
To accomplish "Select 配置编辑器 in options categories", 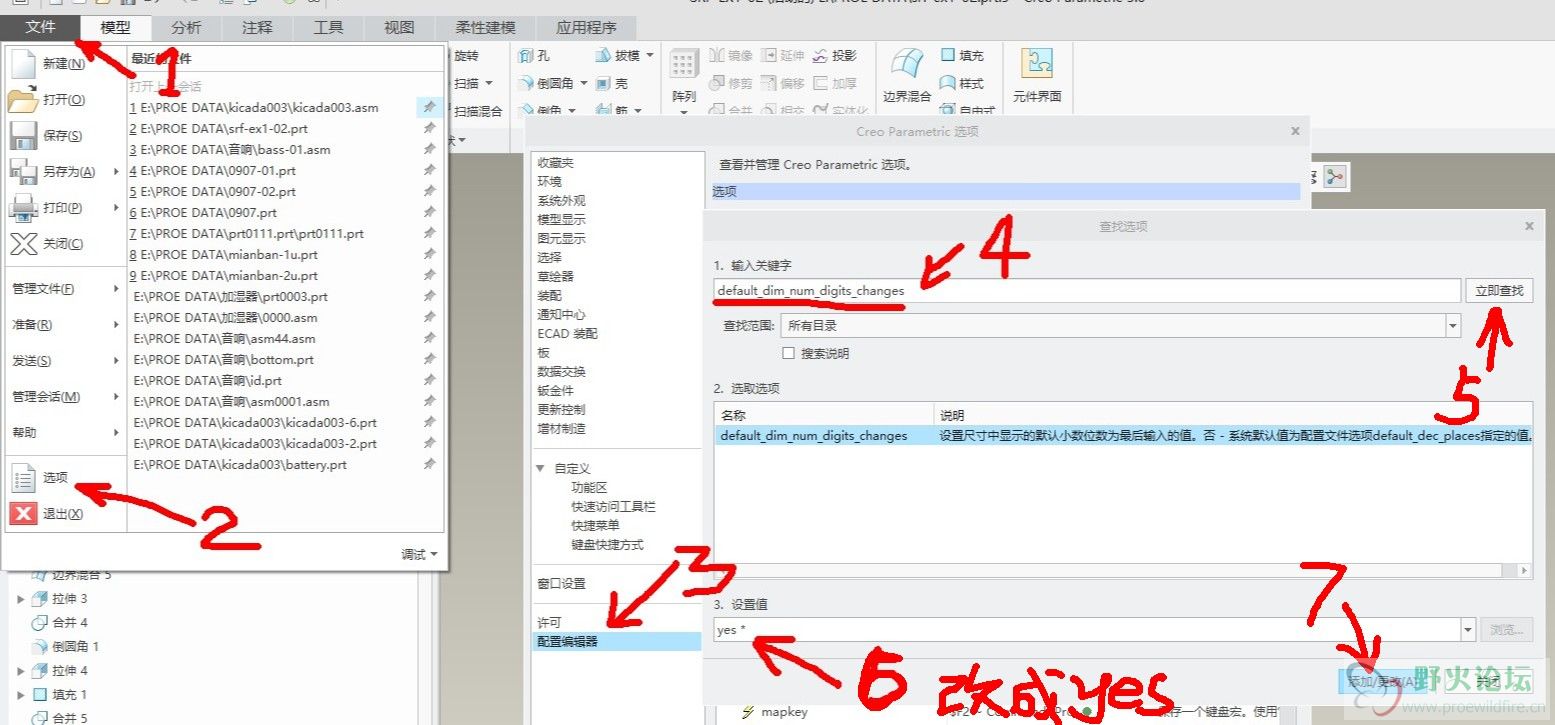I will tap(616, 641).
